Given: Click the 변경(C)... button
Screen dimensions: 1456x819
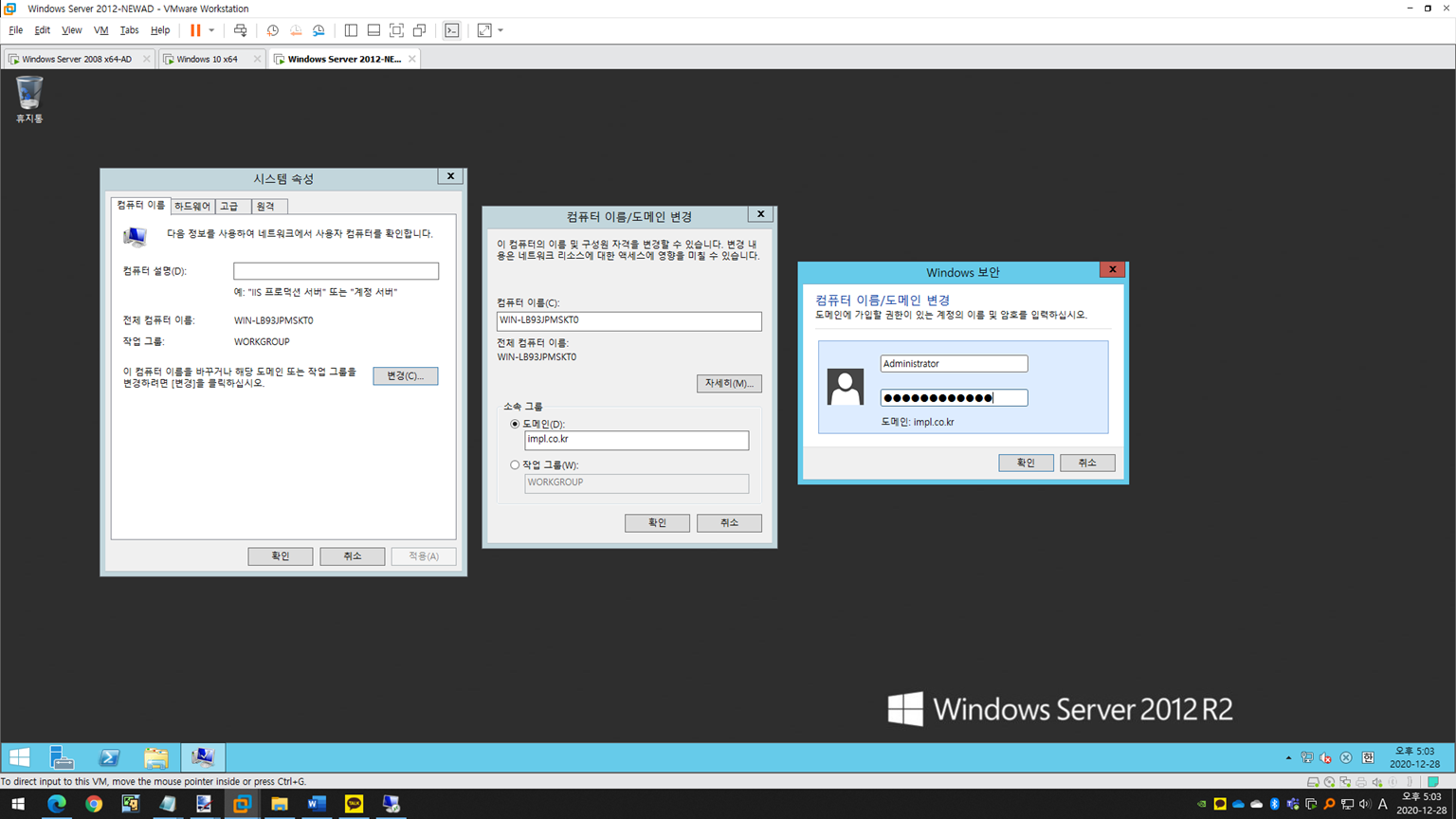Looking at the screenshot, I should click(406, 376).
